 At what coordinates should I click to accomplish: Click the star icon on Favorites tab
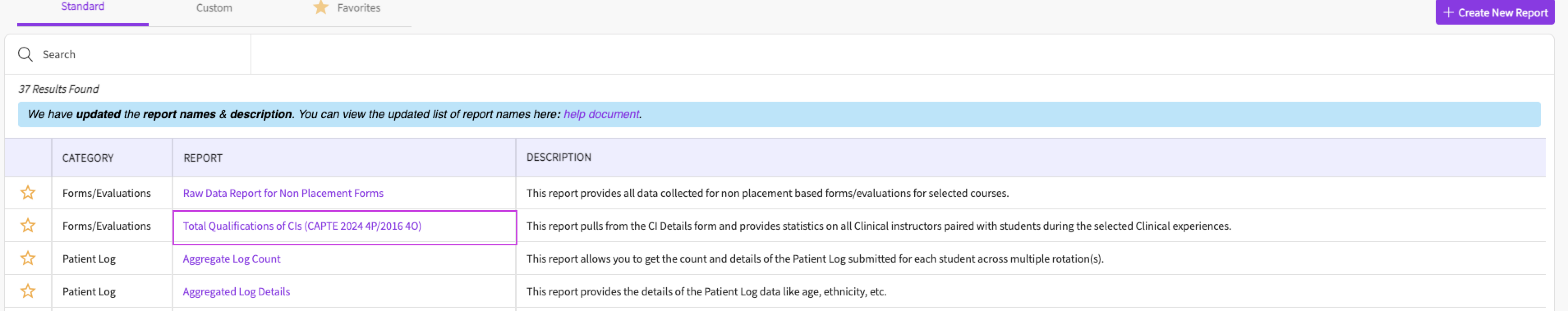coord(321,8)
